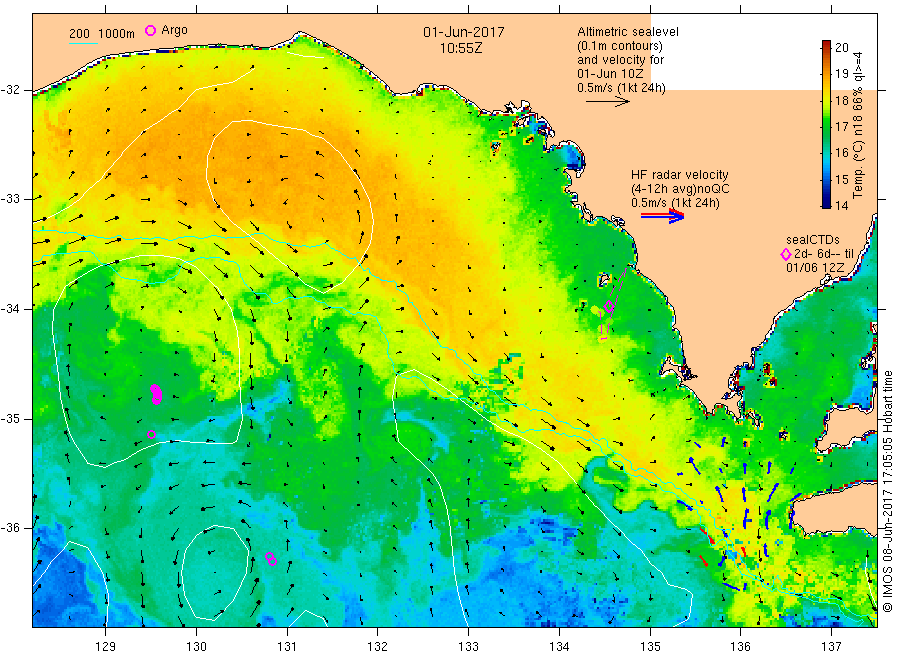Viewport: 900px width, 660px height.
Task: Click the magenta Argo legend circle
Action: 150,31
